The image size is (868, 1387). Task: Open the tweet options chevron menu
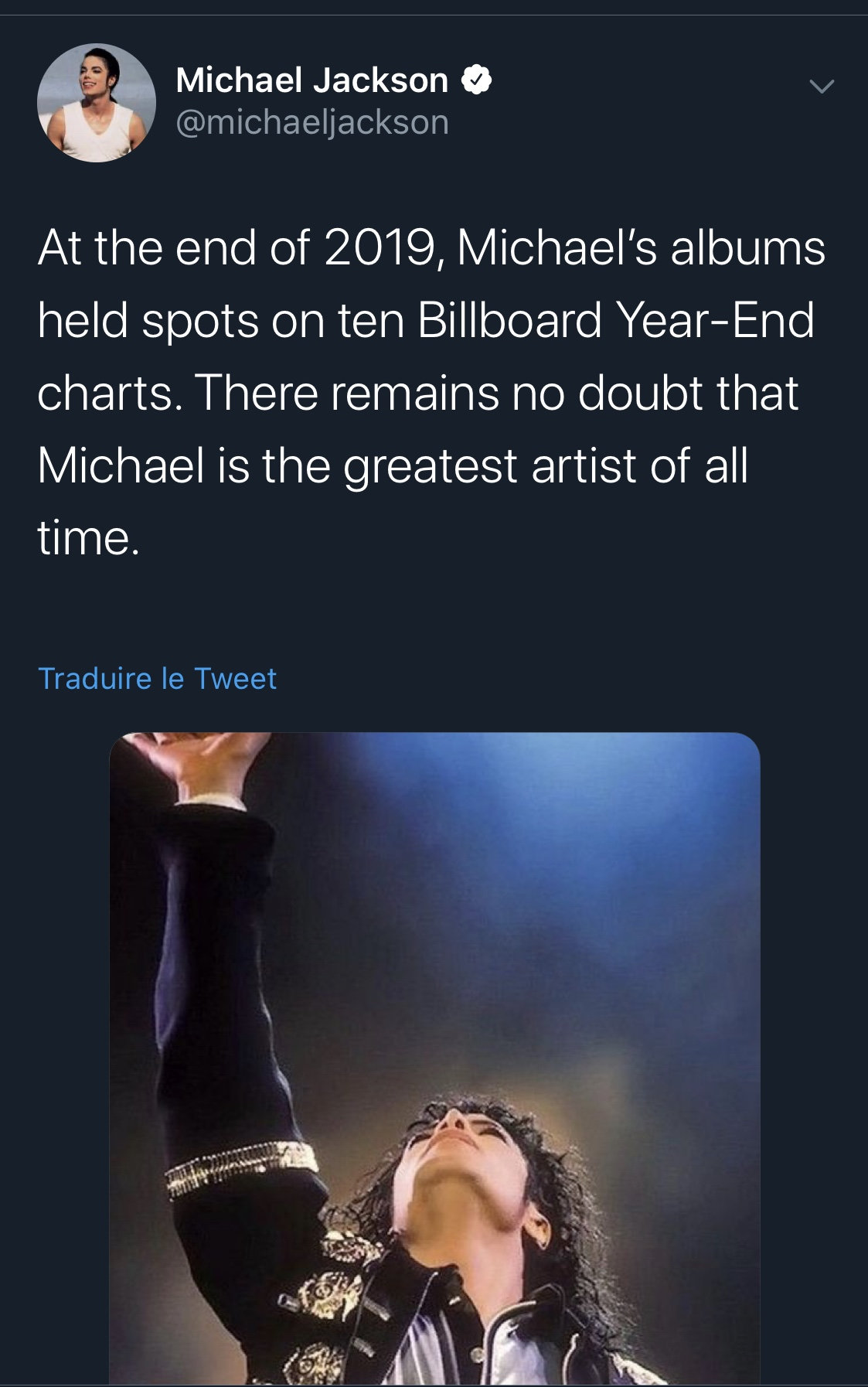(x=821, y=86)
